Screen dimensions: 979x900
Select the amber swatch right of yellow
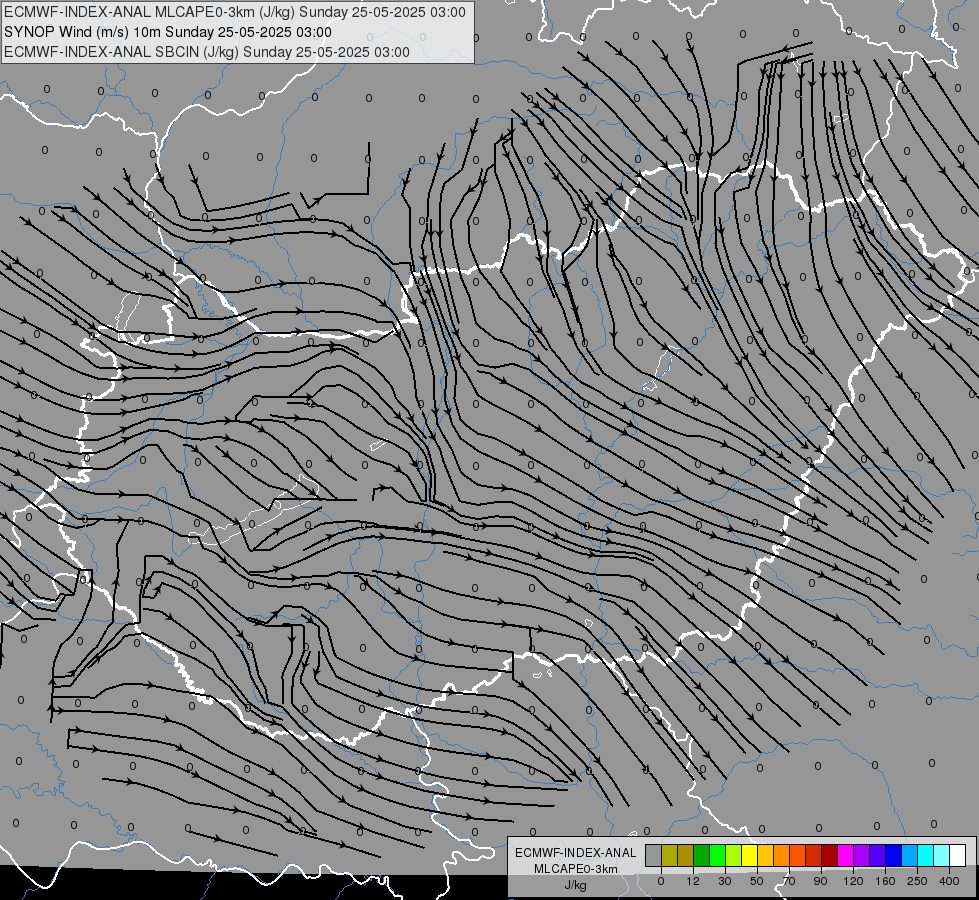765,855
